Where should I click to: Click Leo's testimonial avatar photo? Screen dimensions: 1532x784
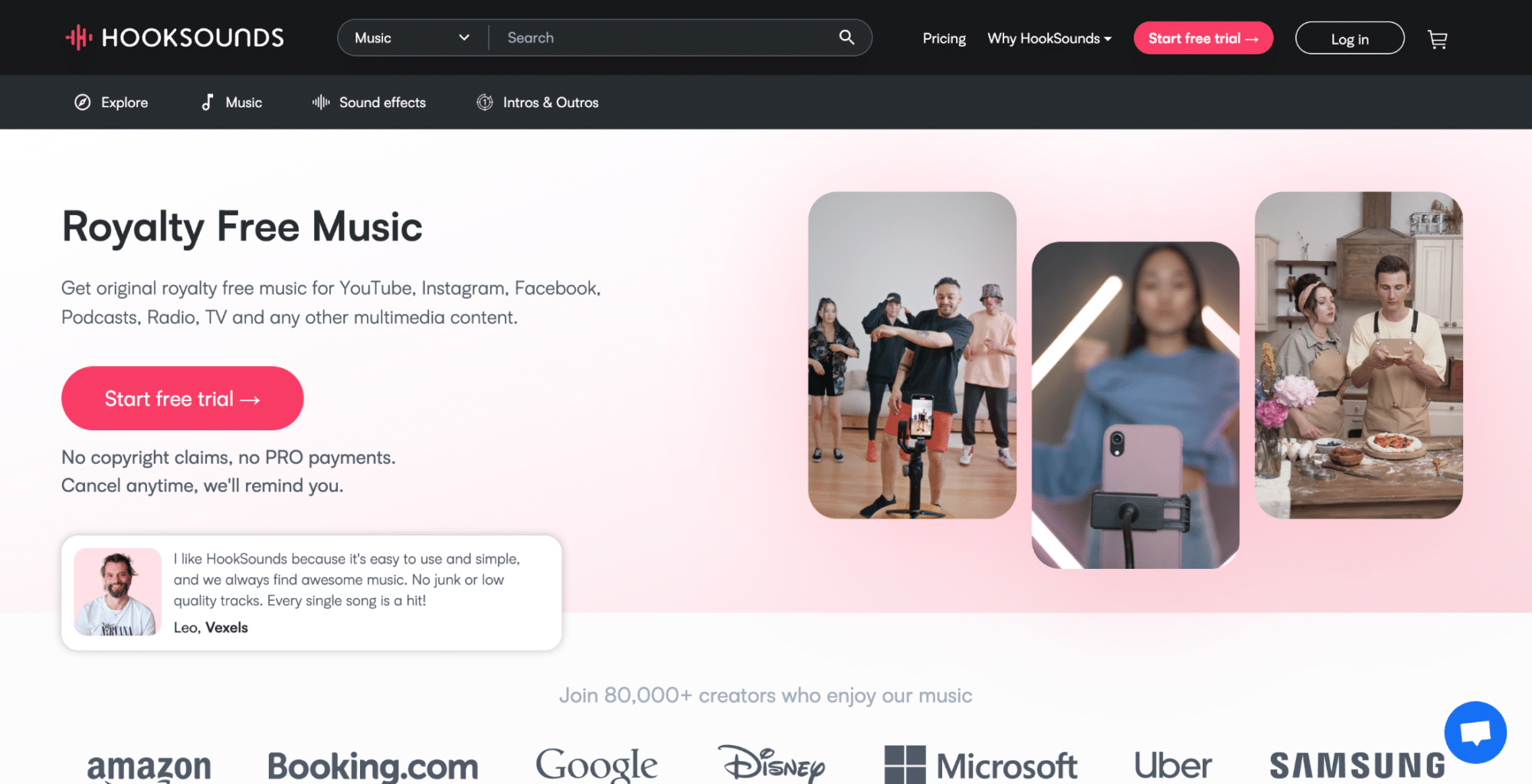(118, 592)
